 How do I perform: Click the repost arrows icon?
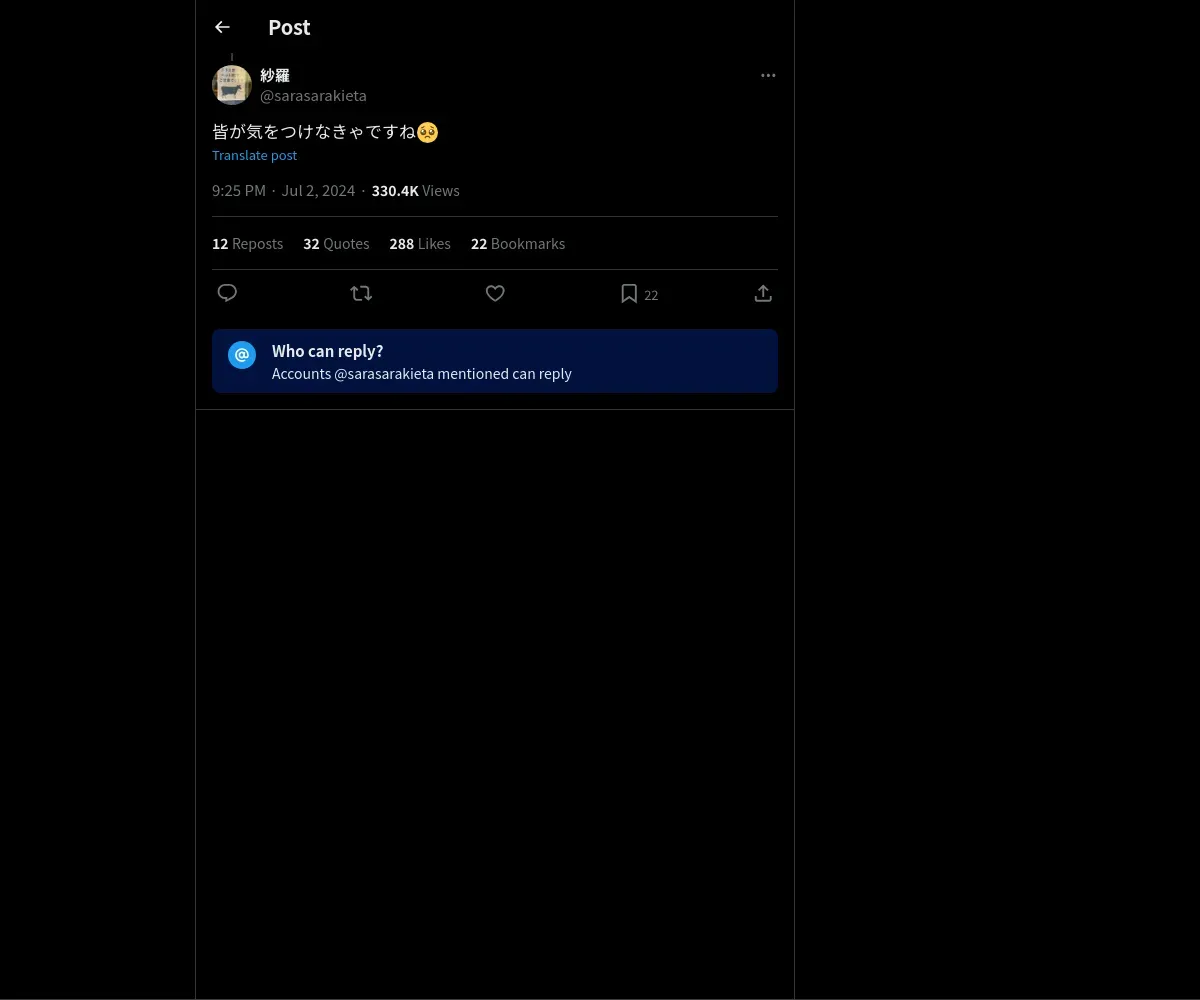(x=361, y=293)
